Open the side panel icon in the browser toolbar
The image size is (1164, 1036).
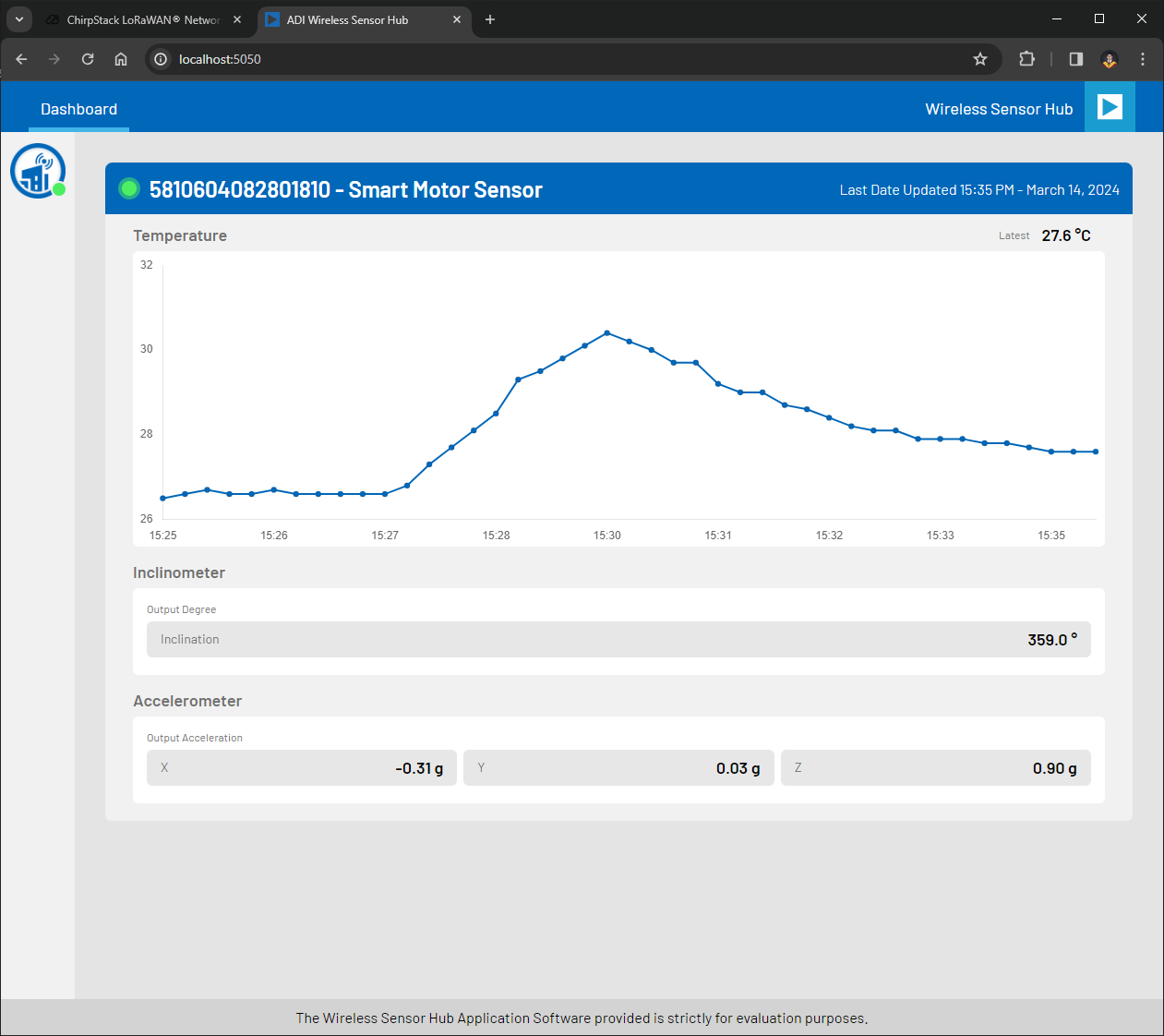[1074, 58]
